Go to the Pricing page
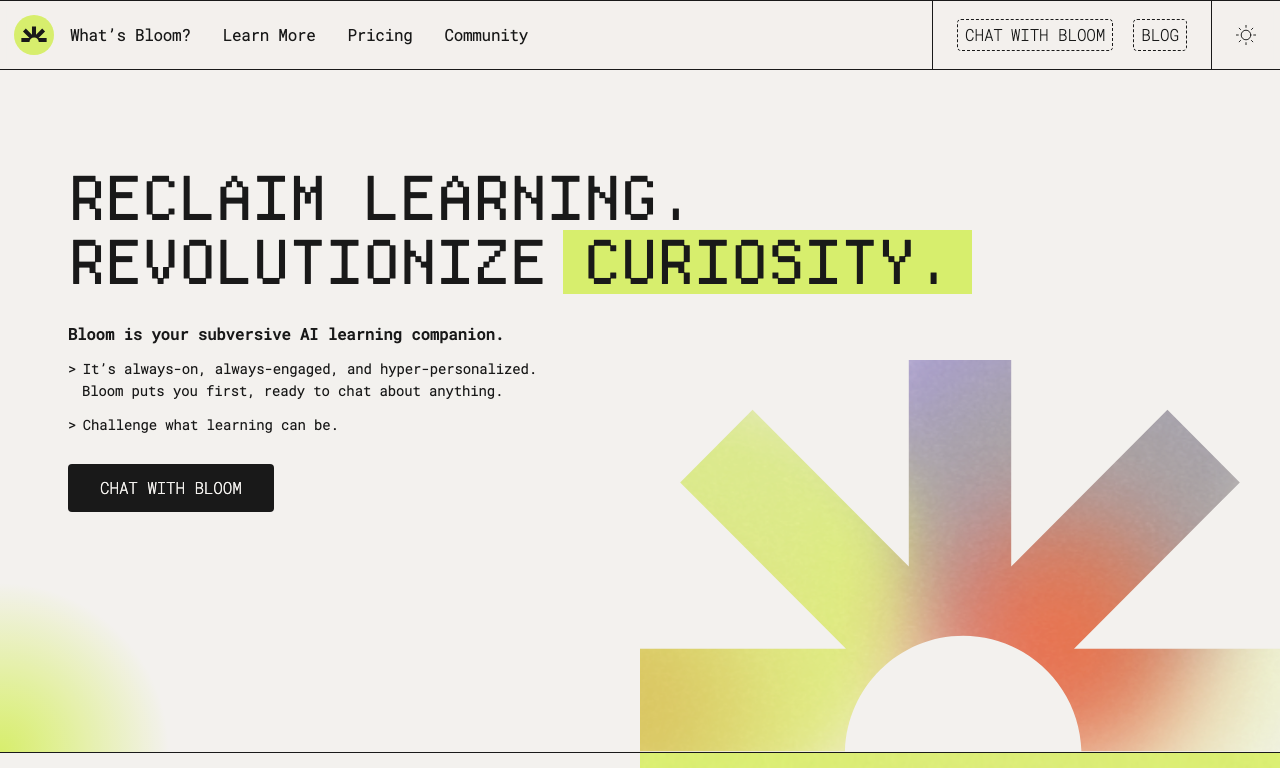1280x768 pixels. tap(380, 35)
